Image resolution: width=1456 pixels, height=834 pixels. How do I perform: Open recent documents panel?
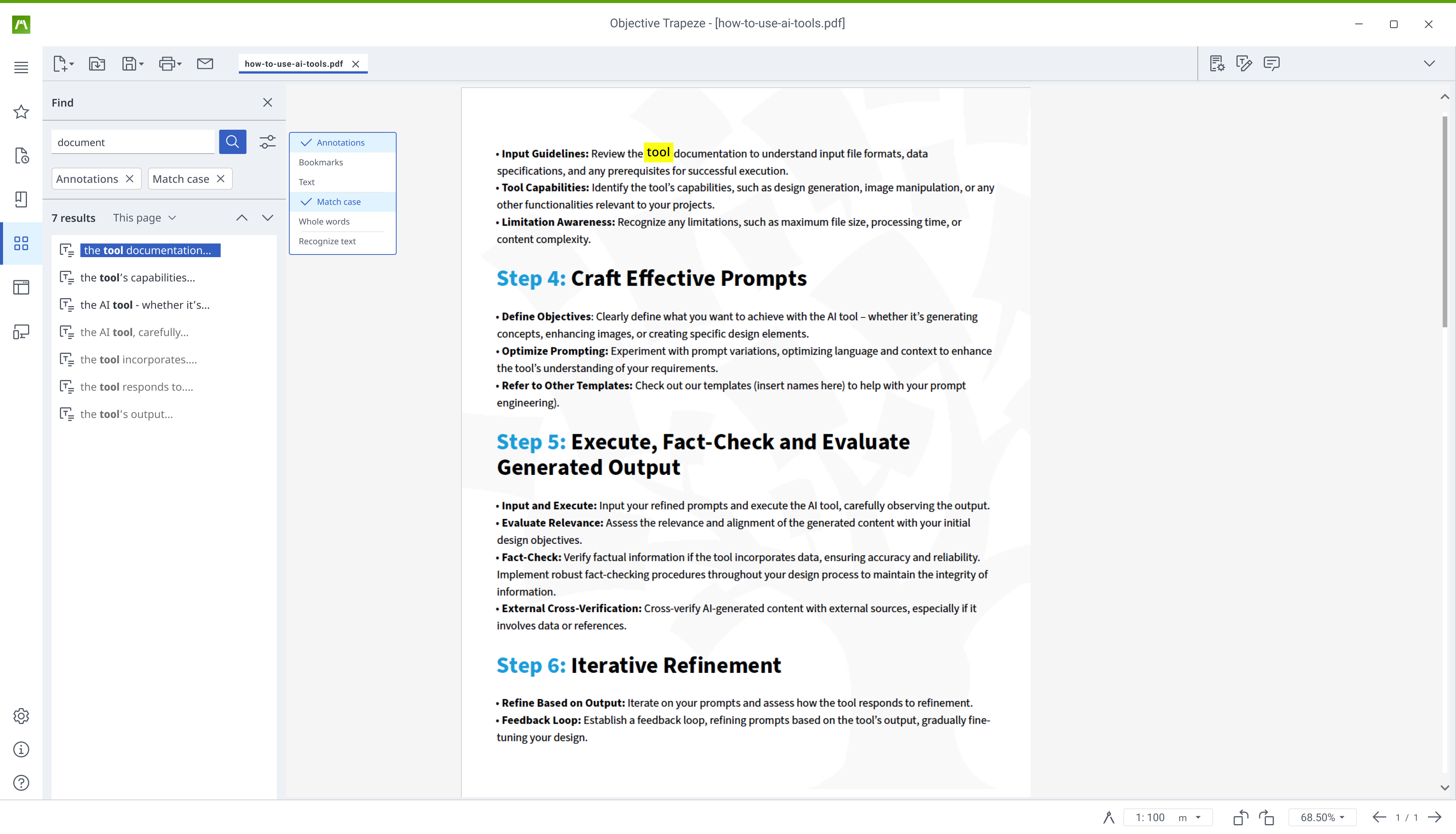click(x=21, y=156)
